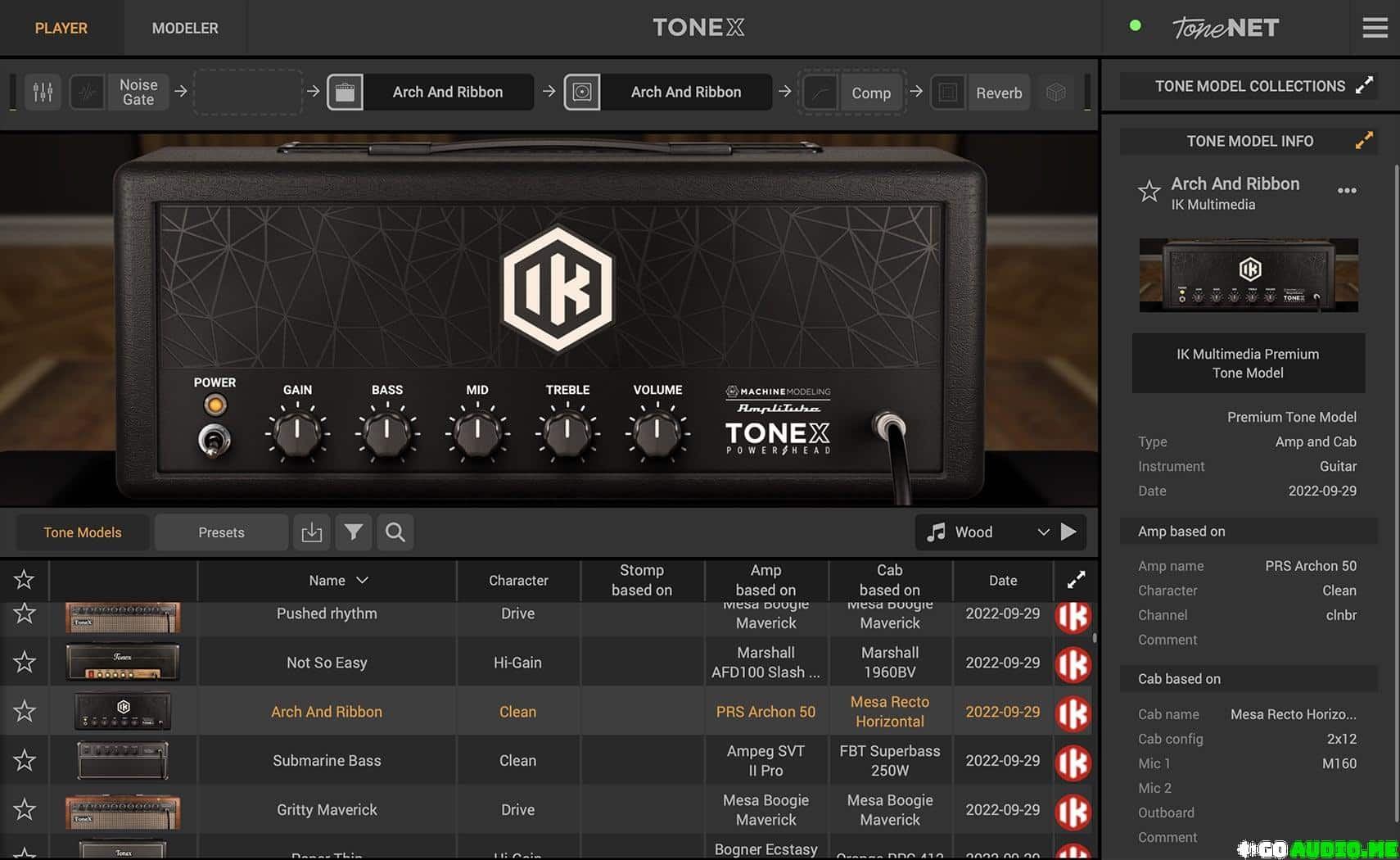Click the TREBLE knob
This screenshot has width=1400, height=860.
click(567, 434)
